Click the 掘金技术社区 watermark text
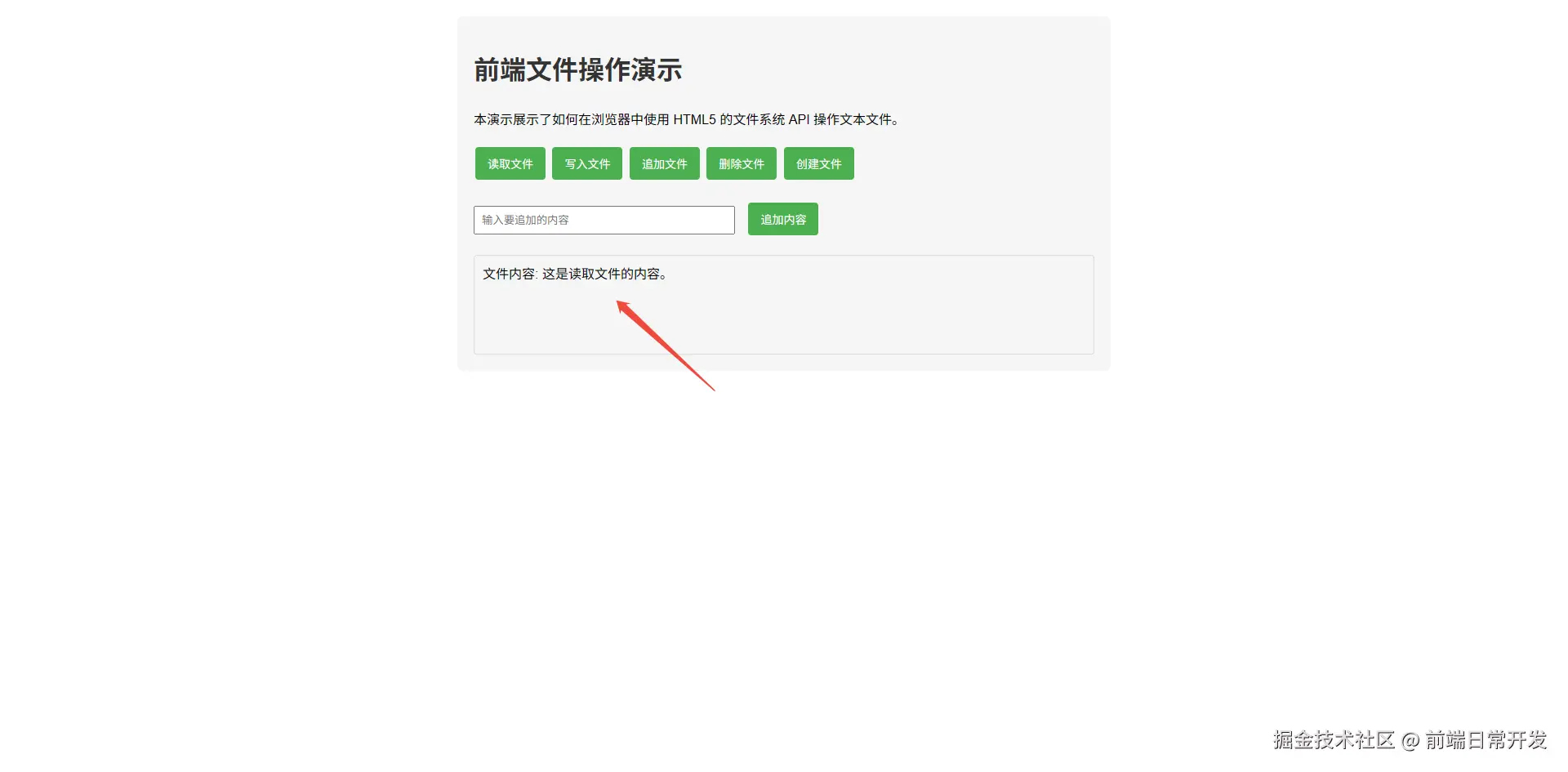The image size is (1568, 772). tap(1334, 740)
